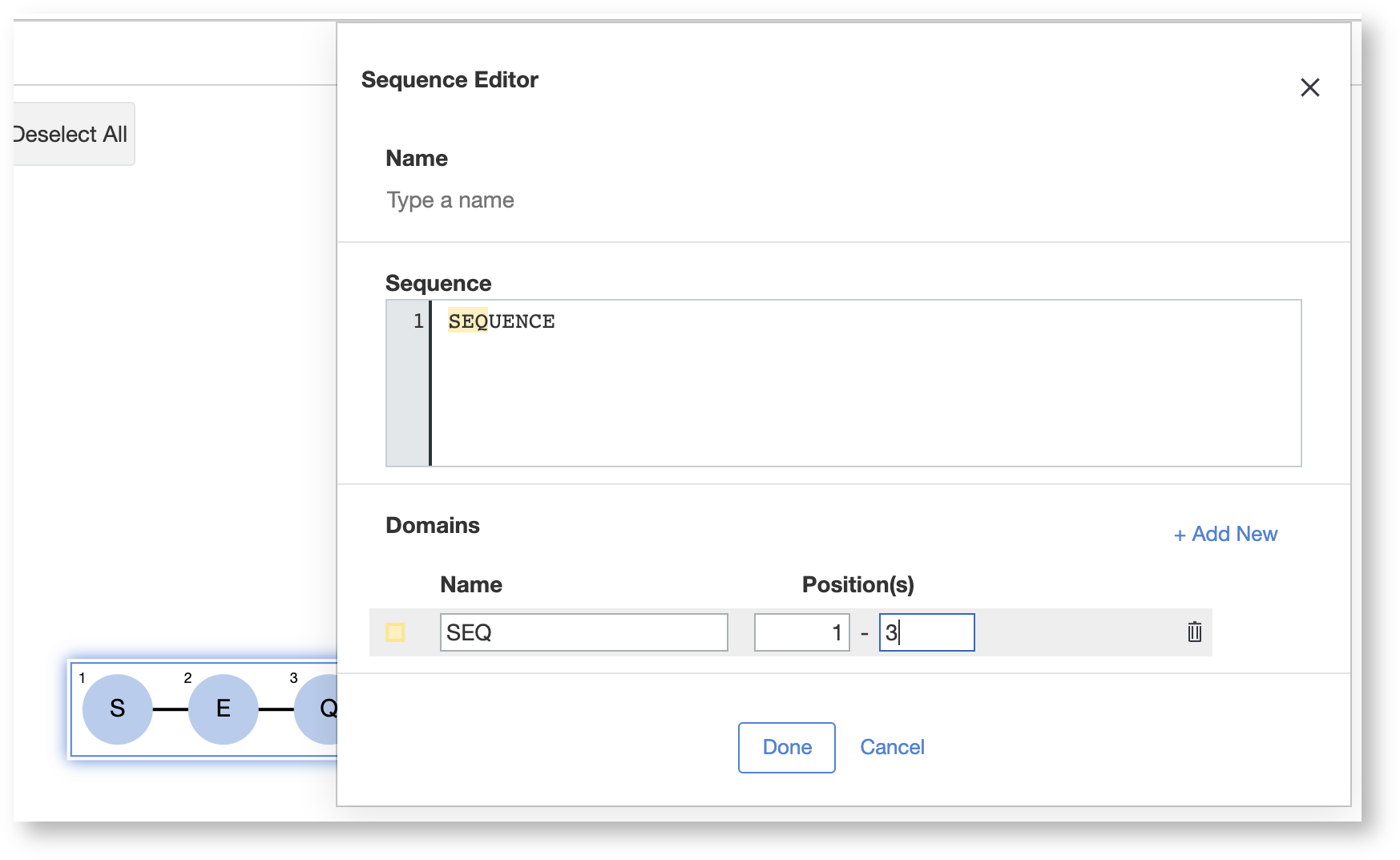The width and height of the screenshot is (1400, 860).
Task: Add a new domain via + Add New
Action: [1225, 534]
